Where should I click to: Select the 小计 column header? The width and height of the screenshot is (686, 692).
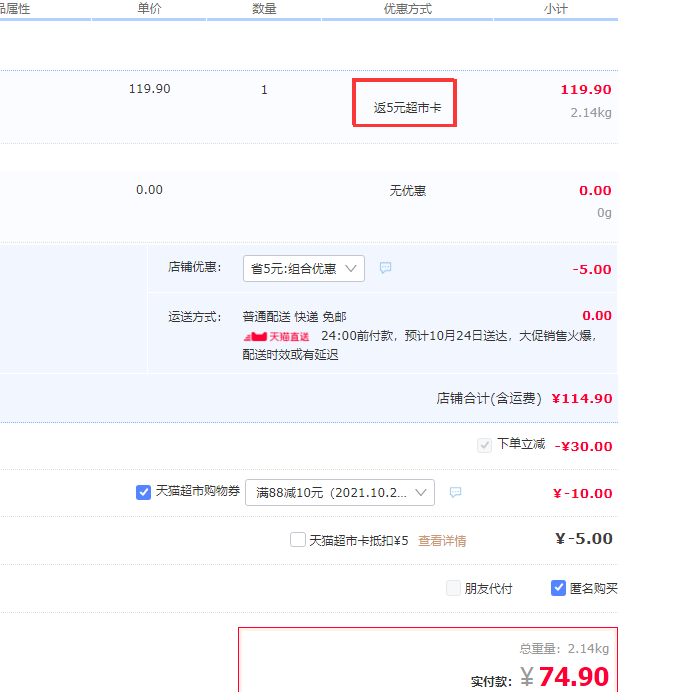pyautogui.click(x=555, y=8)
